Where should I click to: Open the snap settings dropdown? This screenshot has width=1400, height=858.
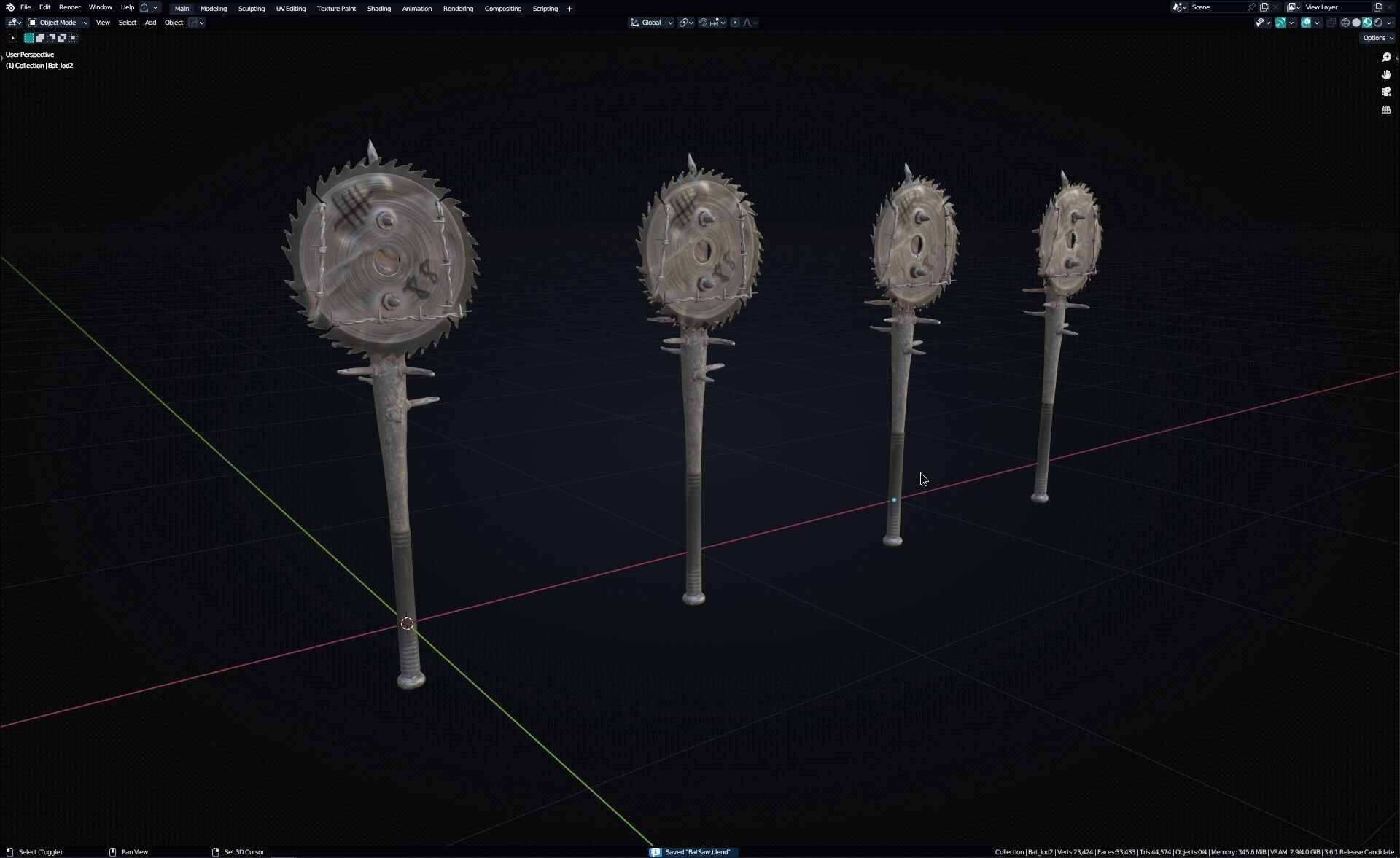pos(718,23)
